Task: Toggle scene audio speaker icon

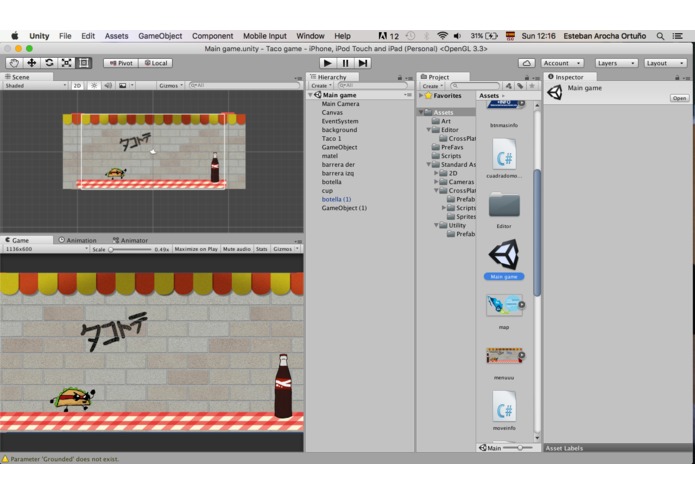Action: [108, 86]
